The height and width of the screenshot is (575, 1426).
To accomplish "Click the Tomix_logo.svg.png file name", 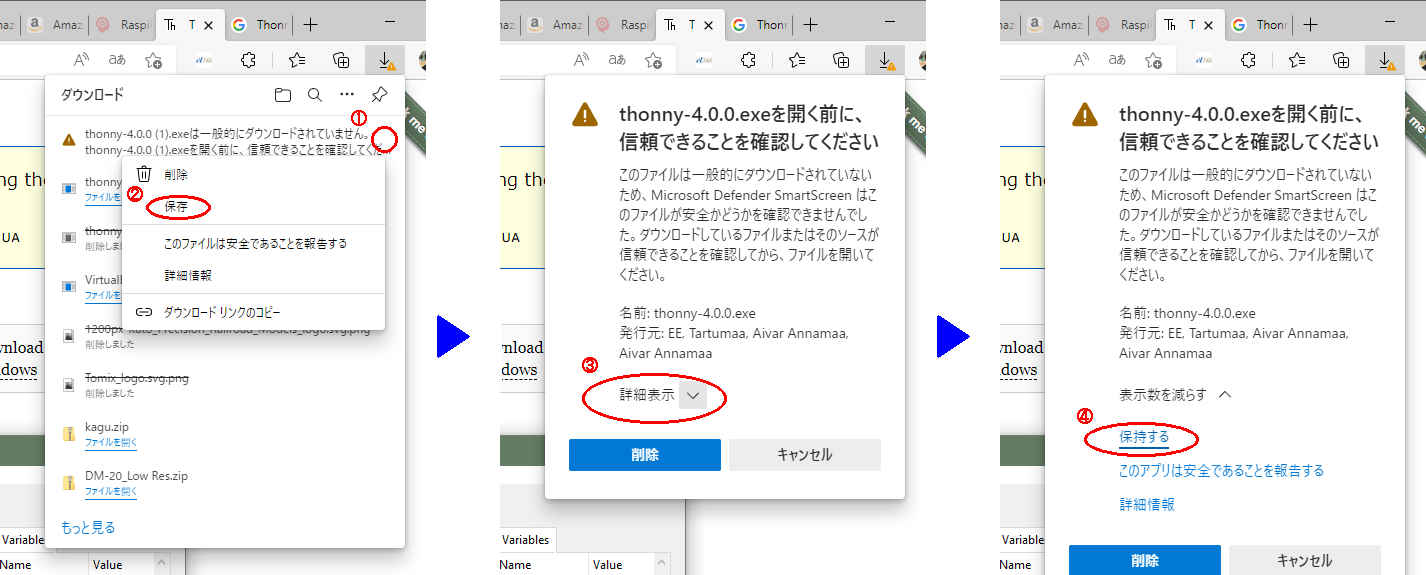I will 137,378.
